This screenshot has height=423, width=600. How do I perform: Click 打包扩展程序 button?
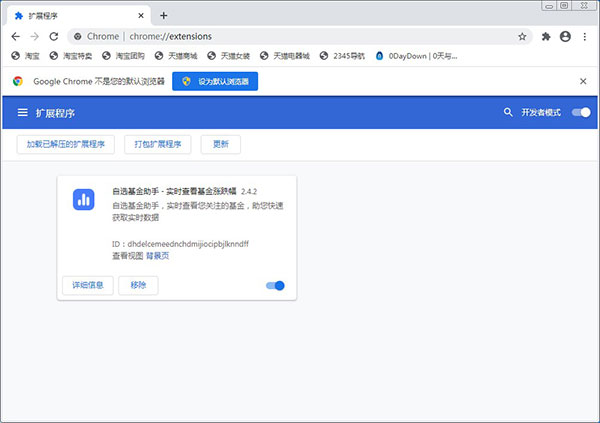[x=158, y=144]
